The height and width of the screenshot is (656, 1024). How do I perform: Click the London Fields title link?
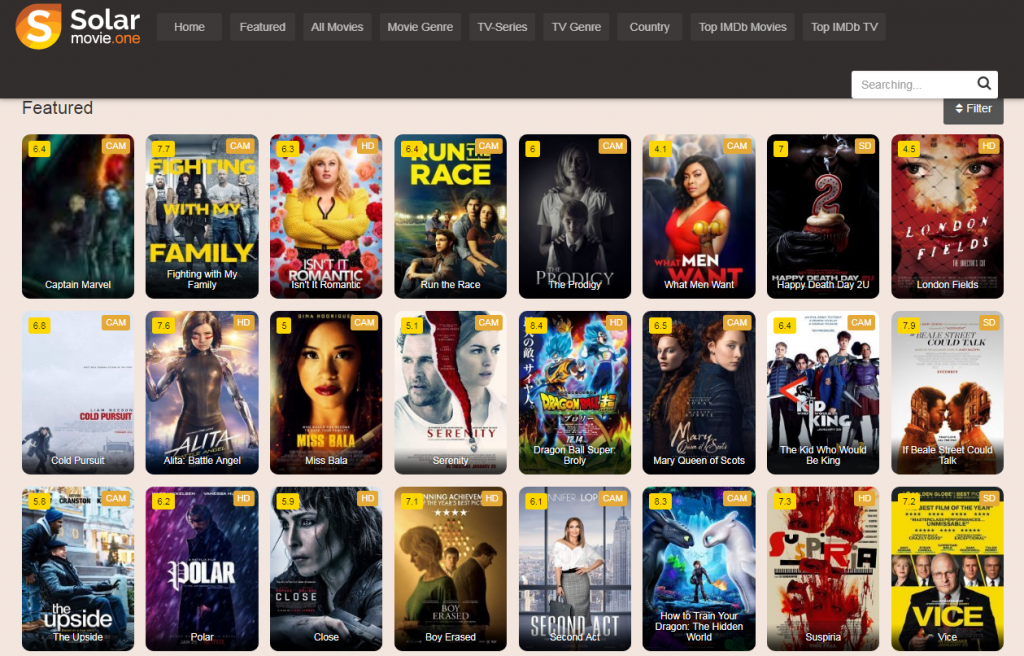(x=947, y=285)
